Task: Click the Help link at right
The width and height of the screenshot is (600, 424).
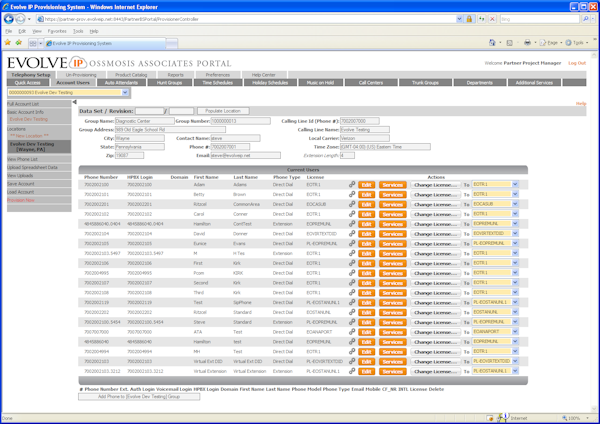Action: [x=581, y=103]
